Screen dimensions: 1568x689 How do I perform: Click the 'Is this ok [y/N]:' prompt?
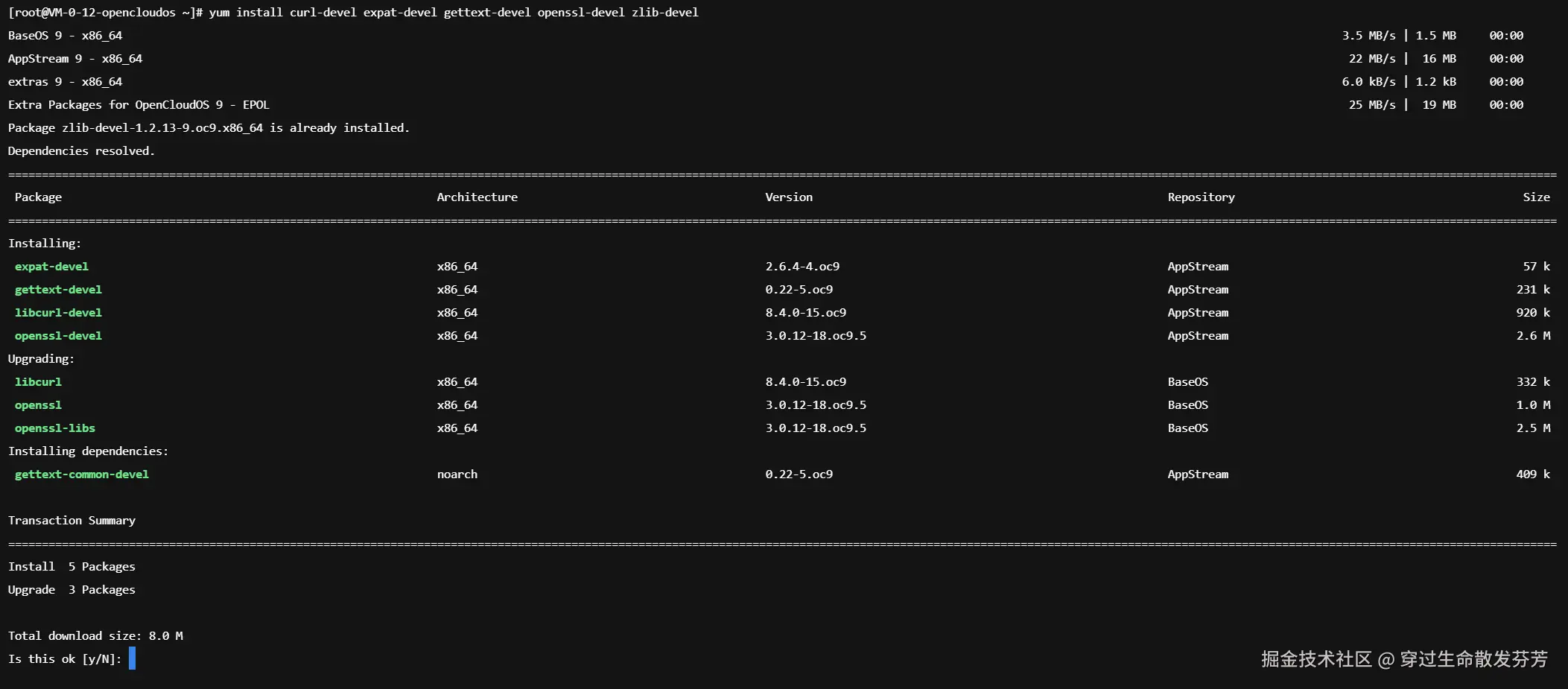click(65, 659)
